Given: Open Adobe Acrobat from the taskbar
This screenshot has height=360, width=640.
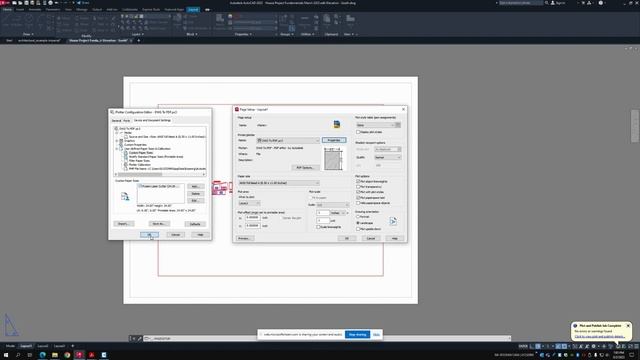Looking at the screenshot, I should click(x=91, y=355).
